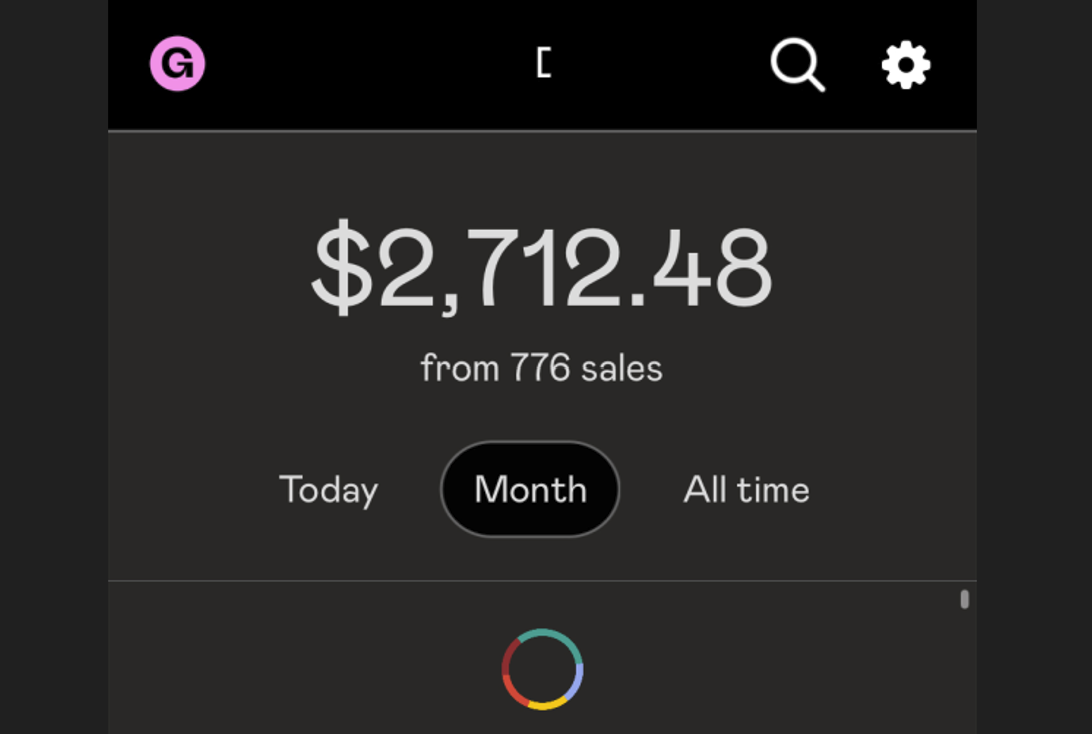Click the $2,712.48 revenue total
Screen dimensions: 1092x734
[542, 267]
